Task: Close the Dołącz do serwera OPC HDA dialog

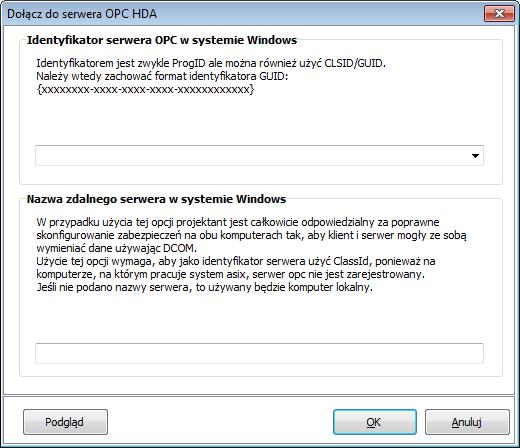Action: point(499,14)
